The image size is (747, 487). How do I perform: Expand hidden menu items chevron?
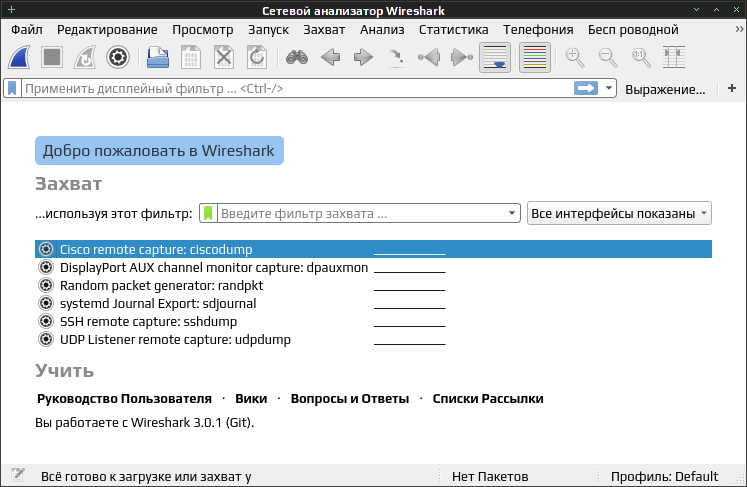point(739,29)
